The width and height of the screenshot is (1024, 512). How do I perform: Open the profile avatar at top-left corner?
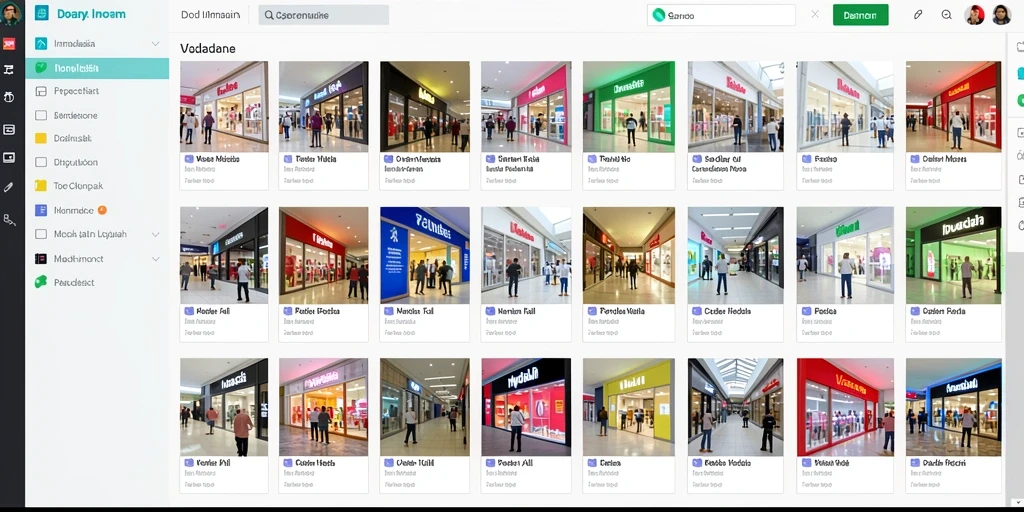(x=10, y=13)
